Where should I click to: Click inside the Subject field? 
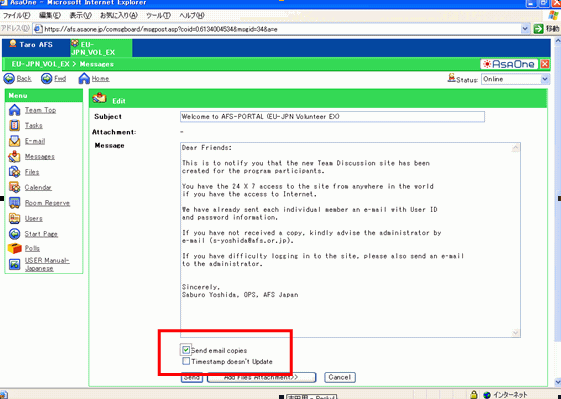(x=332, y=117)
